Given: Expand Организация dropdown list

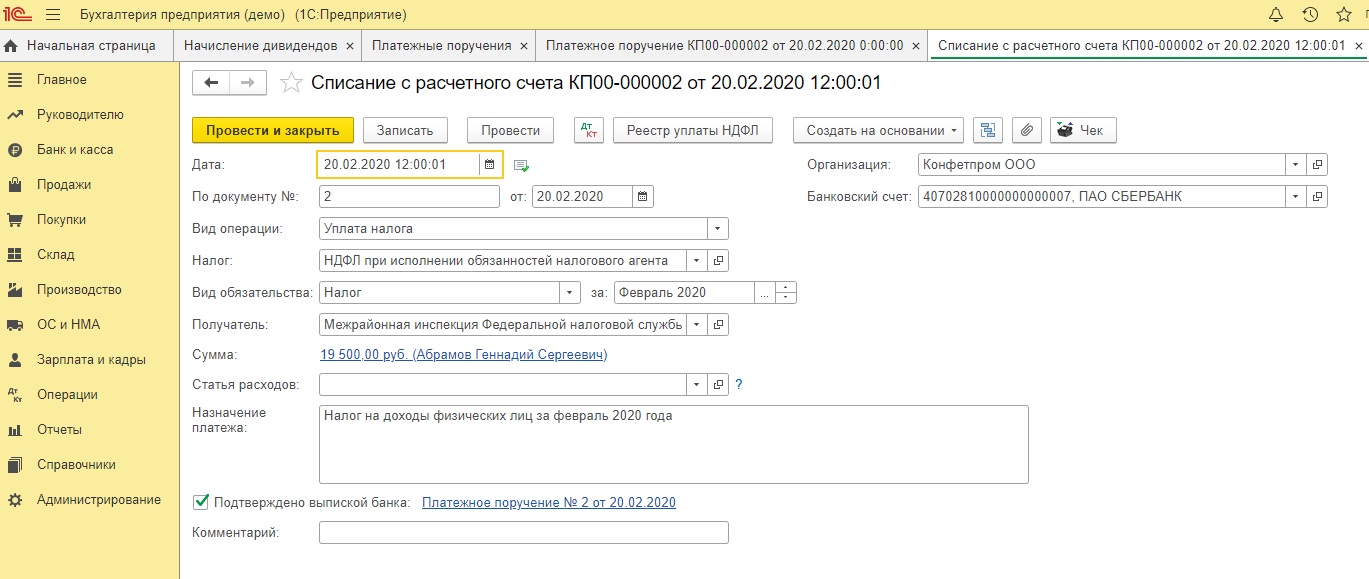Looking at the screenshot, I should tap(1295, 164).
